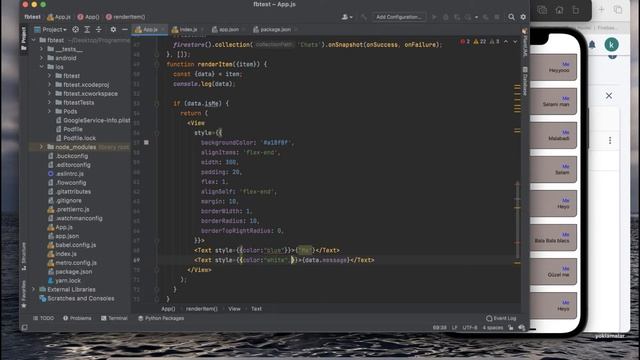Open the Event Log

tap(501, 318)
